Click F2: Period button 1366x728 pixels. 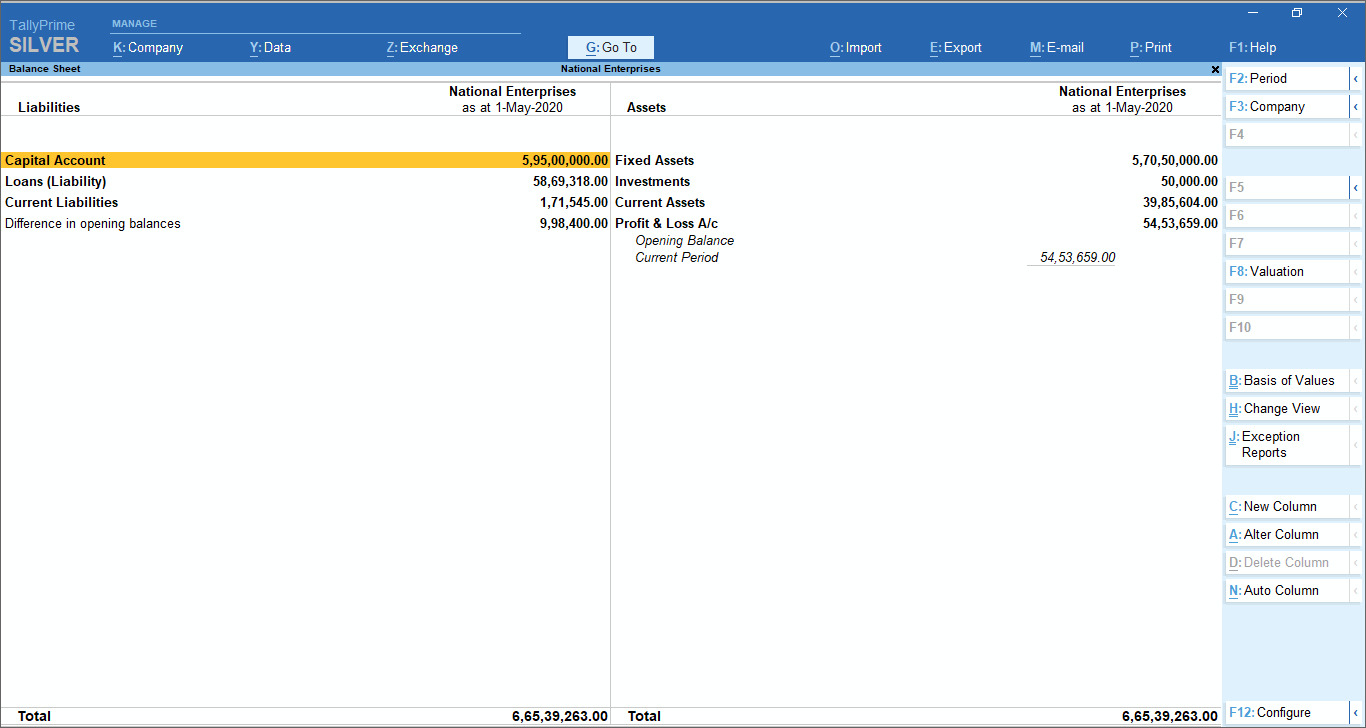click(1287, 78)
